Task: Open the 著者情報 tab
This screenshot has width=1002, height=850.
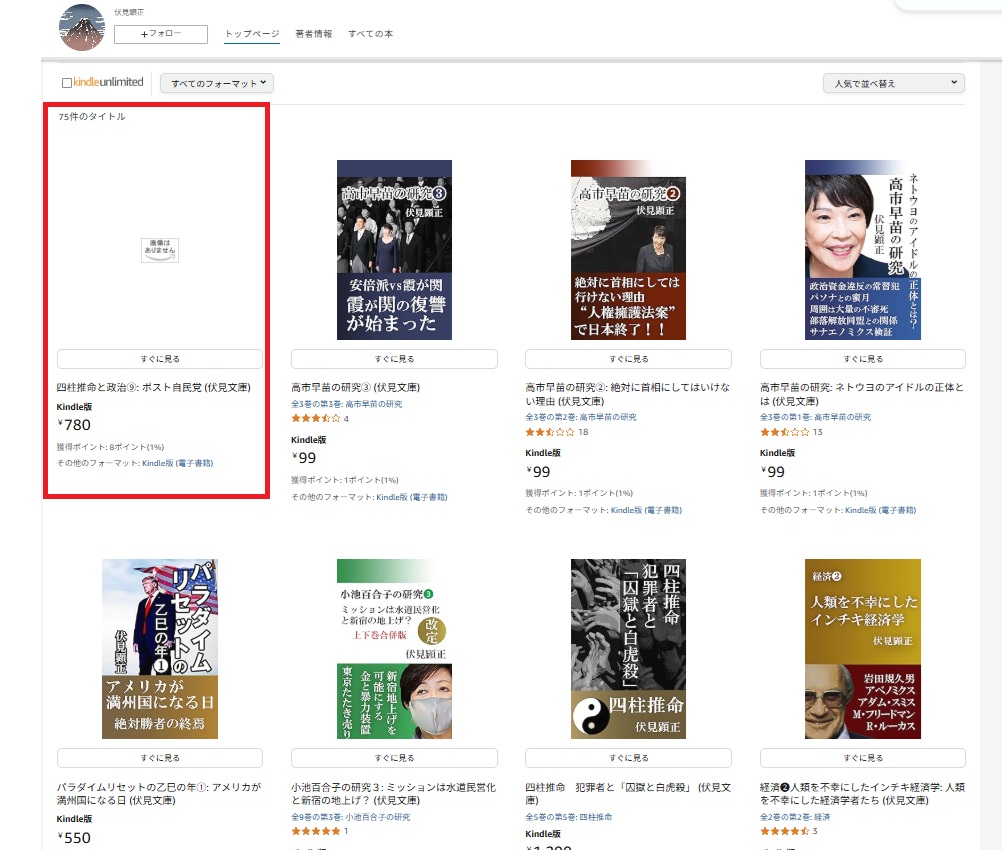Action: [x=314, y=34]
